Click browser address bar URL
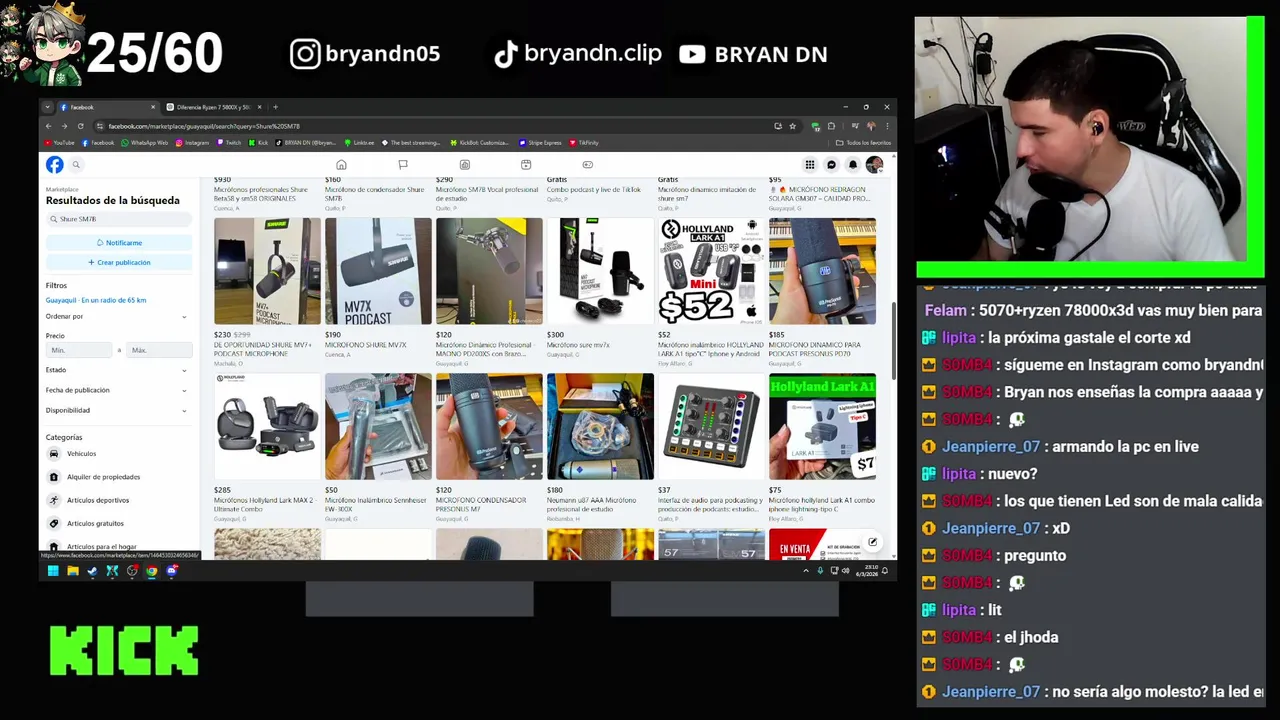This screenshot has height=720, width=1280. 204,126
